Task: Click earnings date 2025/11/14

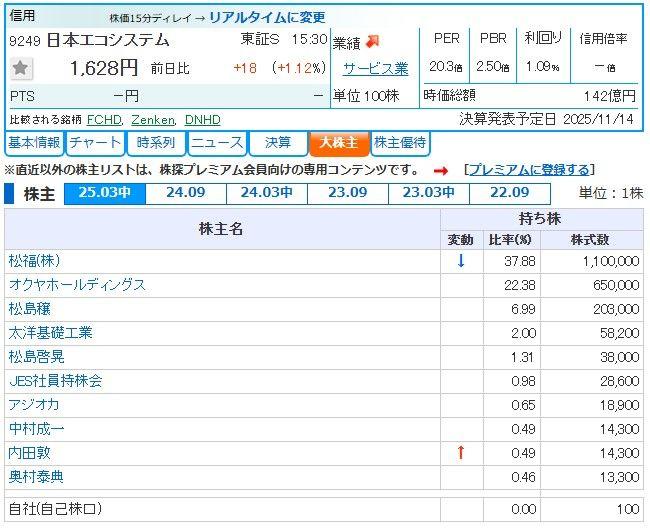Action: (x=598, y=120)
